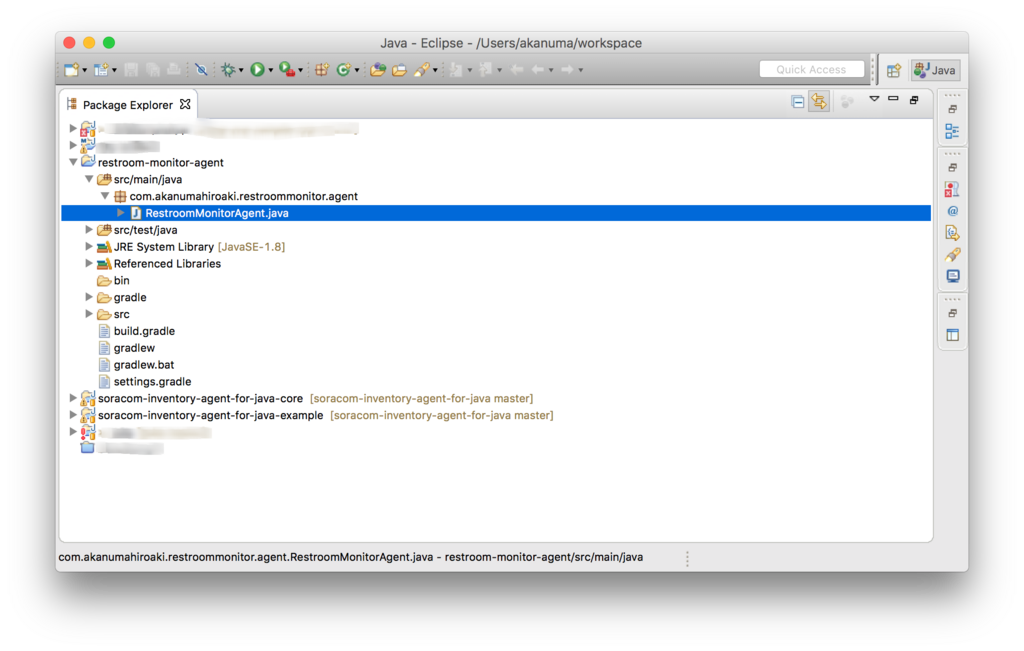Open the minimized Console view icon
The height and width of the screenshot is (651, 1024).
[x=953, y=276]
